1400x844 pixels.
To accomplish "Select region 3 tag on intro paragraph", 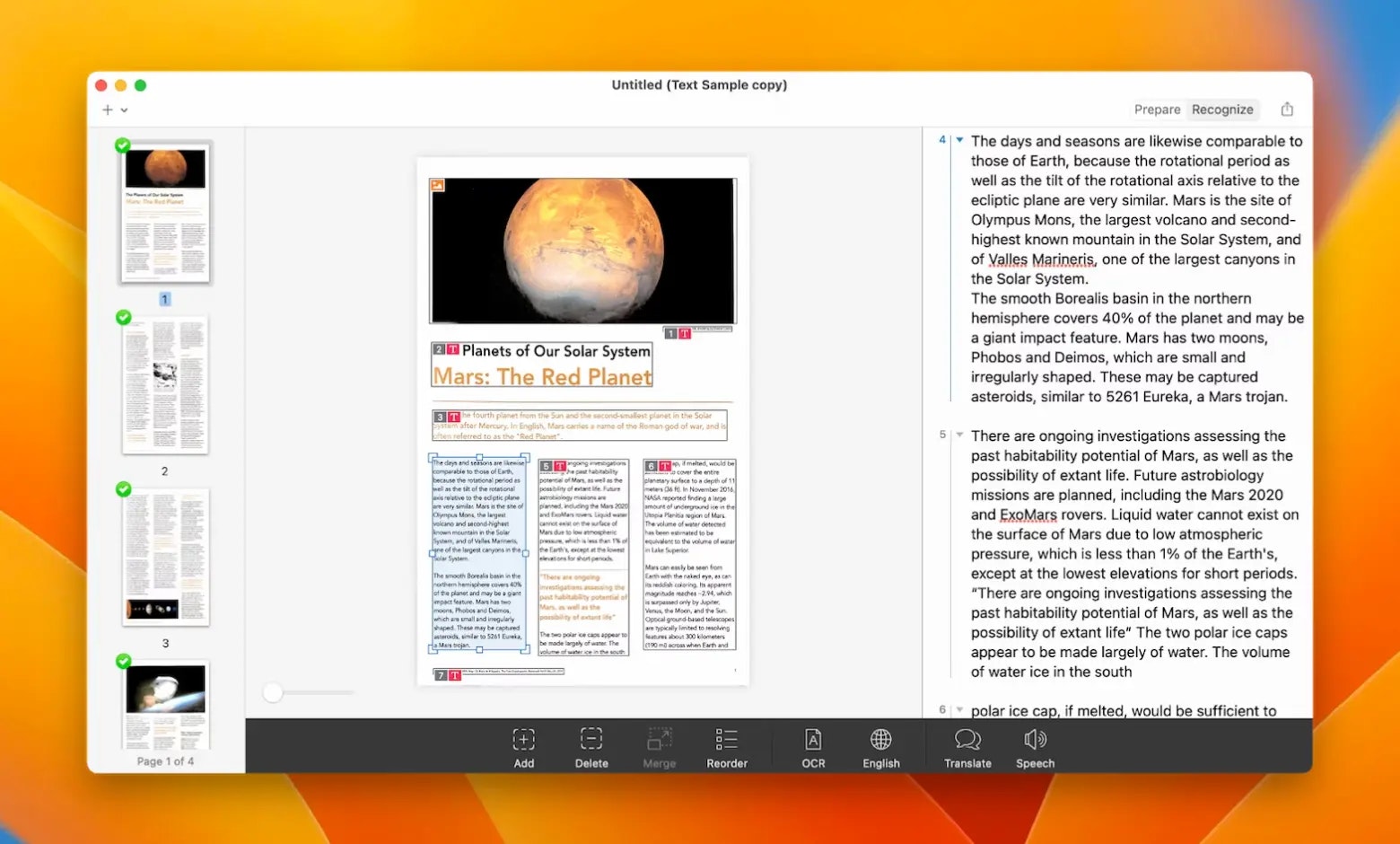I will 447,417.
